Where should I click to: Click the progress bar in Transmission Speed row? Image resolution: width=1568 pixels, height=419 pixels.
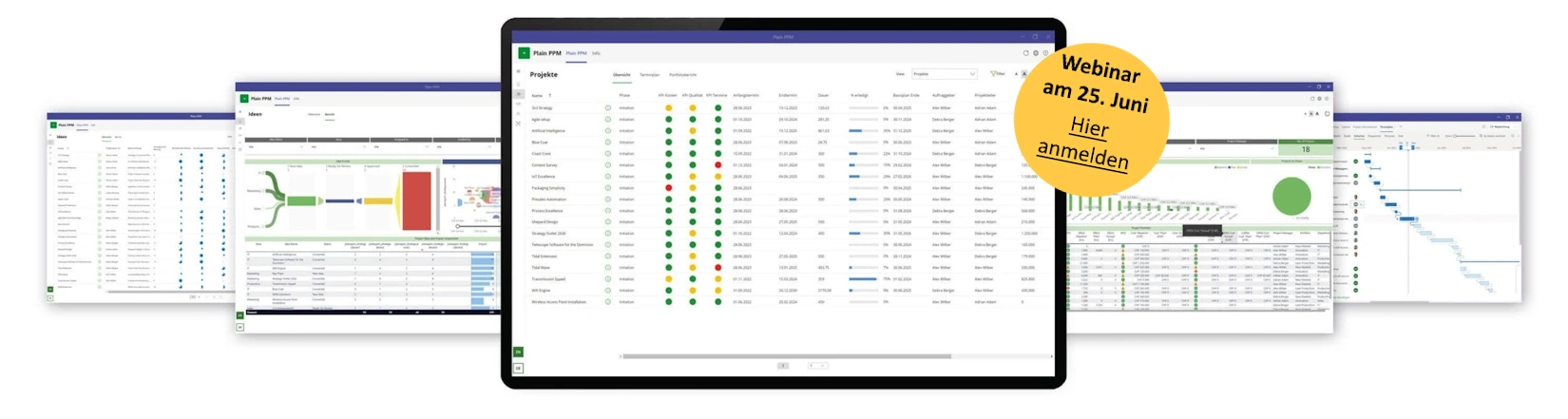click(x=863, y=279)
